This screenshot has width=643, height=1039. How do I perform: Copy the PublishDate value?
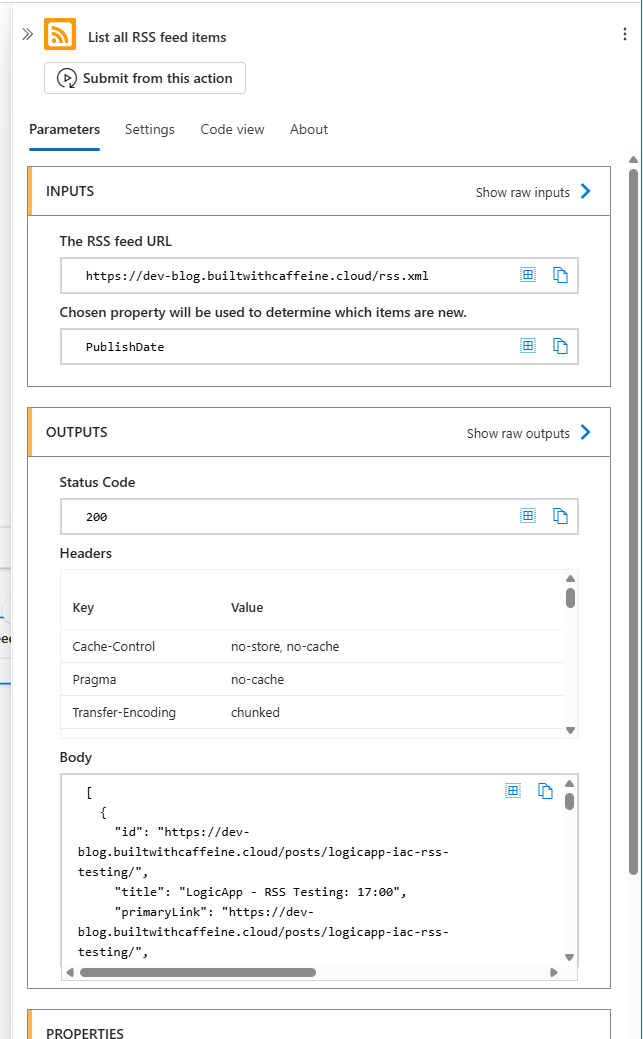pyautogui.click(x=560, y=346)
